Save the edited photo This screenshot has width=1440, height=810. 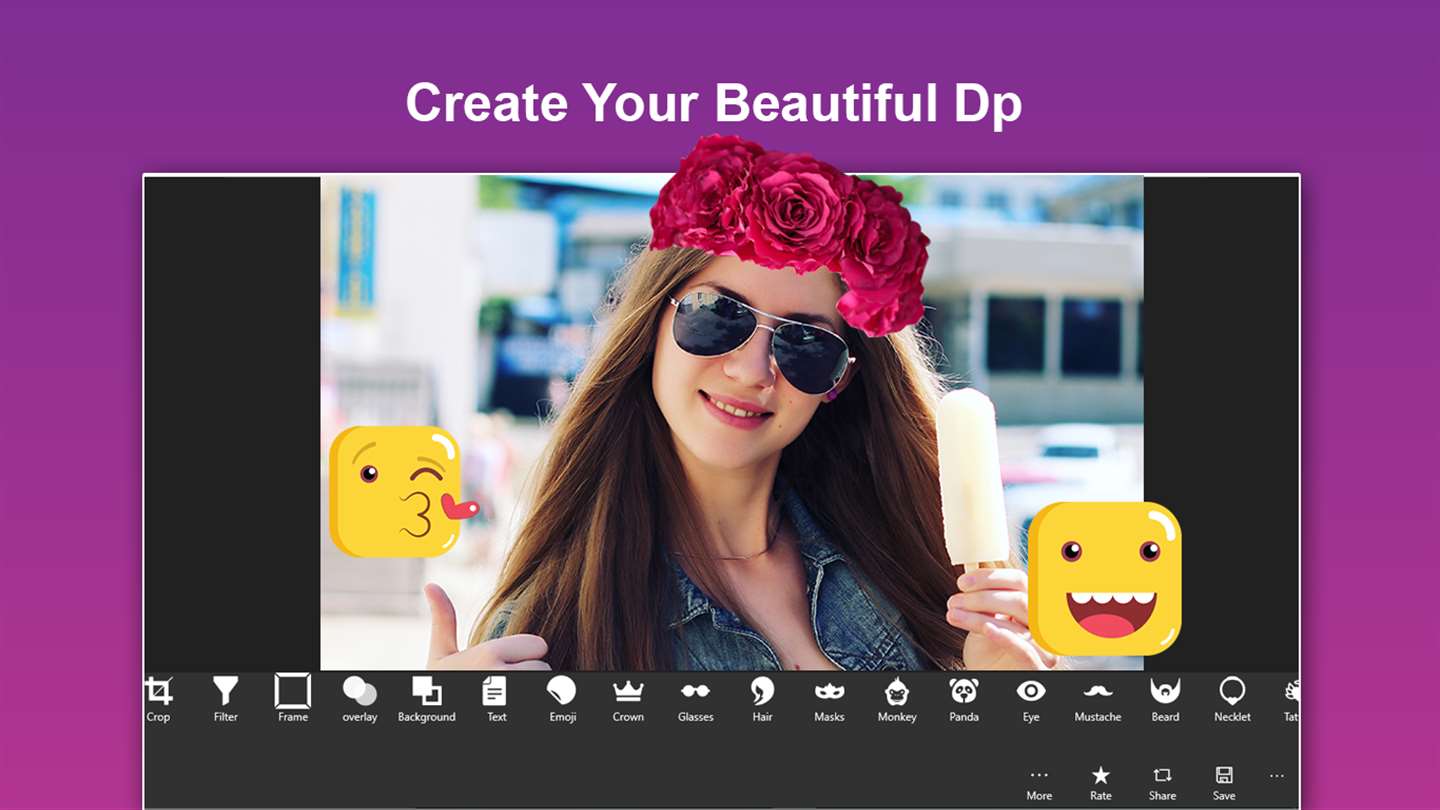1224,784
